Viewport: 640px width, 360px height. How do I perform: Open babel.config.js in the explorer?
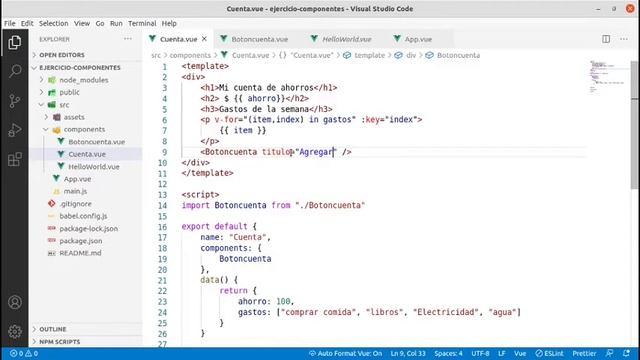coord(83,216)
